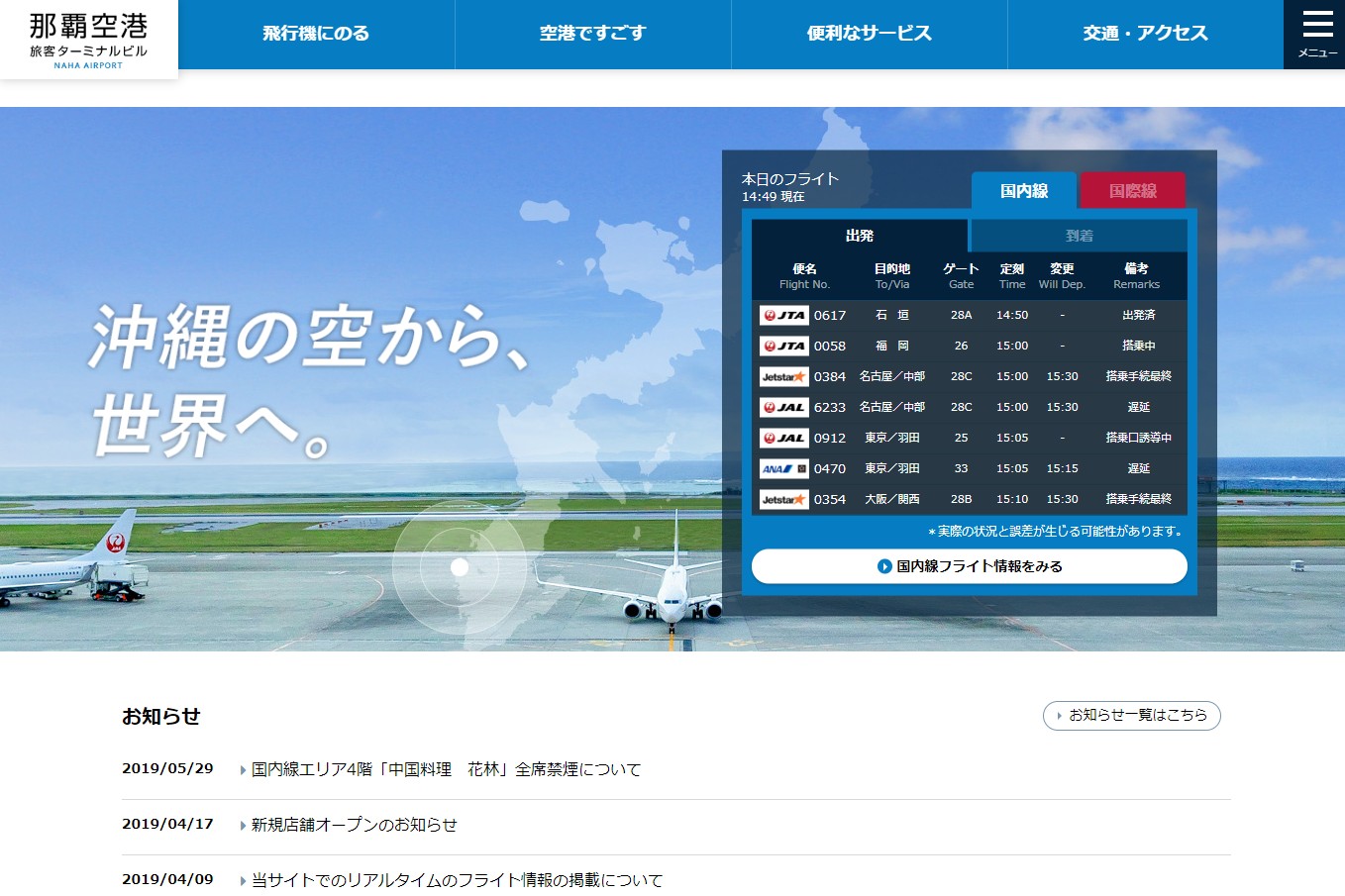Click the hero text 沖縄の空から、世界へ。

[x=312, y=381]
